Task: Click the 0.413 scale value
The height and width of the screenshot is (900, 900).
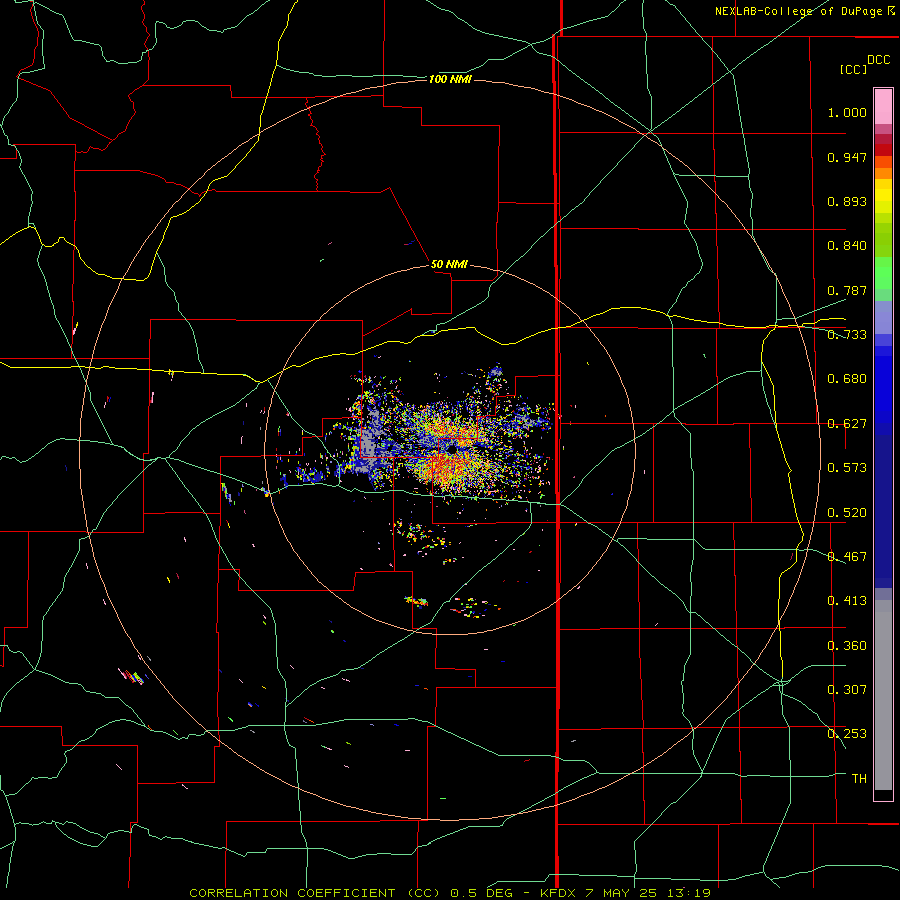Action: [847, 601]
